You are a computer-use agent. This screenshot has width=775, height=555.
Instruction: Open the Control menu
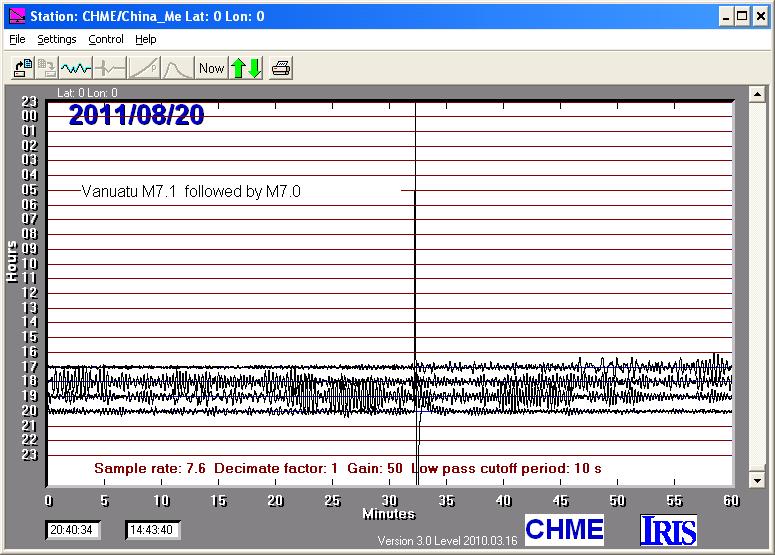(106, 40)
